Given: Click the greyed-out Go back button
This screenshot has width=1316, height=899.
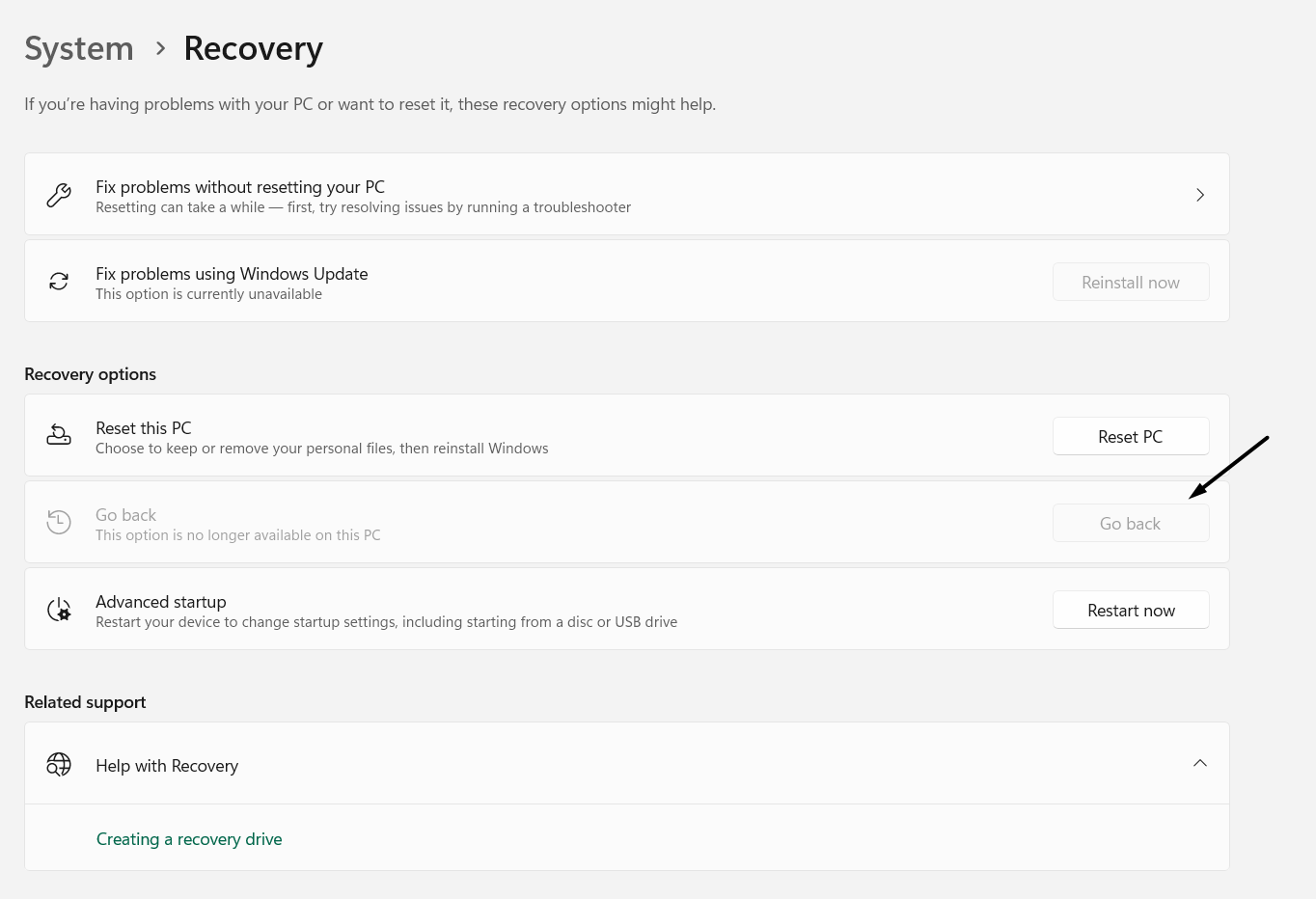Looking at the screenshot, I should [1131, 524].
